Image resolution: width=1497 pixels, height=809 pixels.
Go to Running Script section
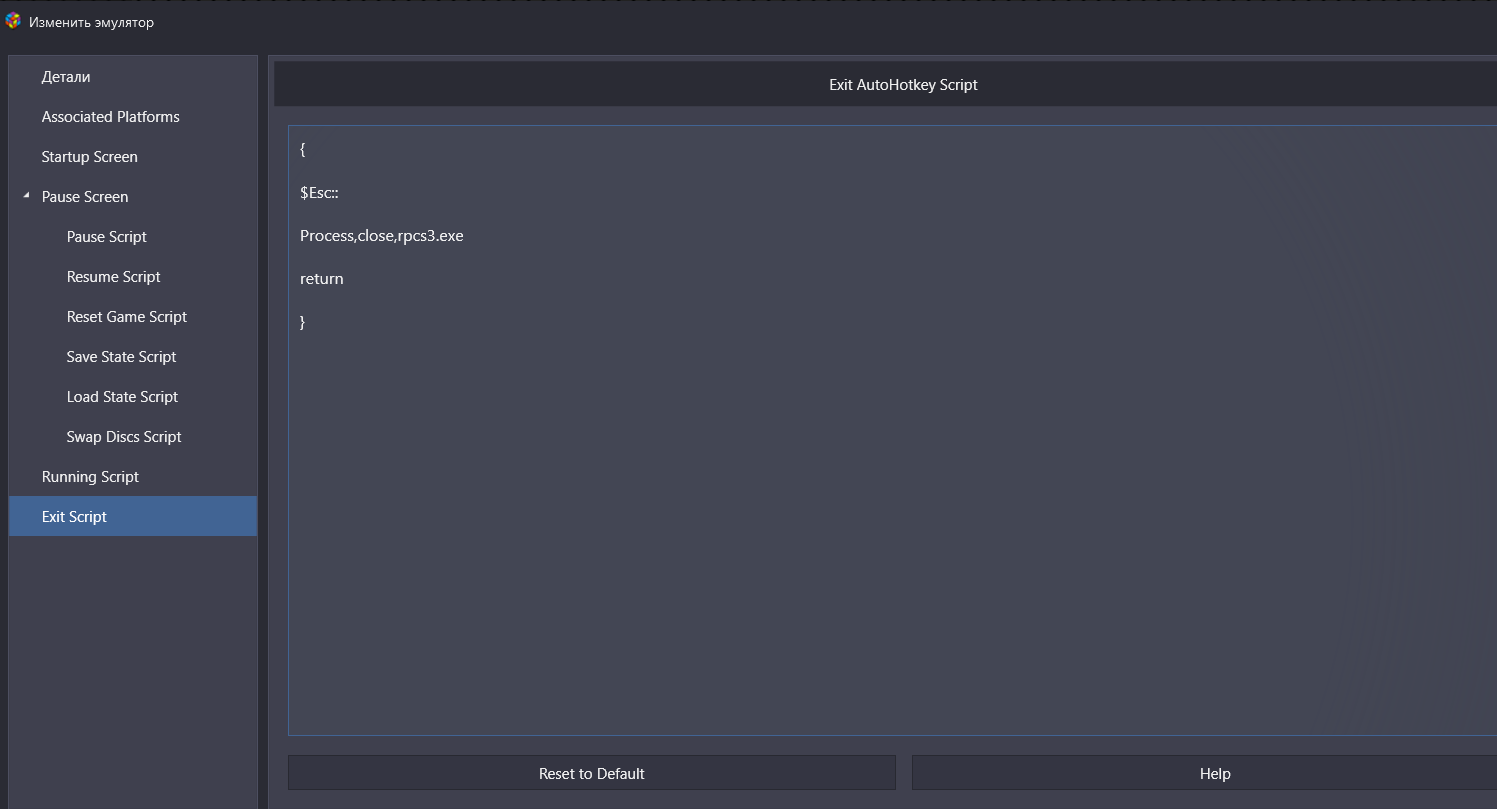pyautogui.click(x=133, y=477)
